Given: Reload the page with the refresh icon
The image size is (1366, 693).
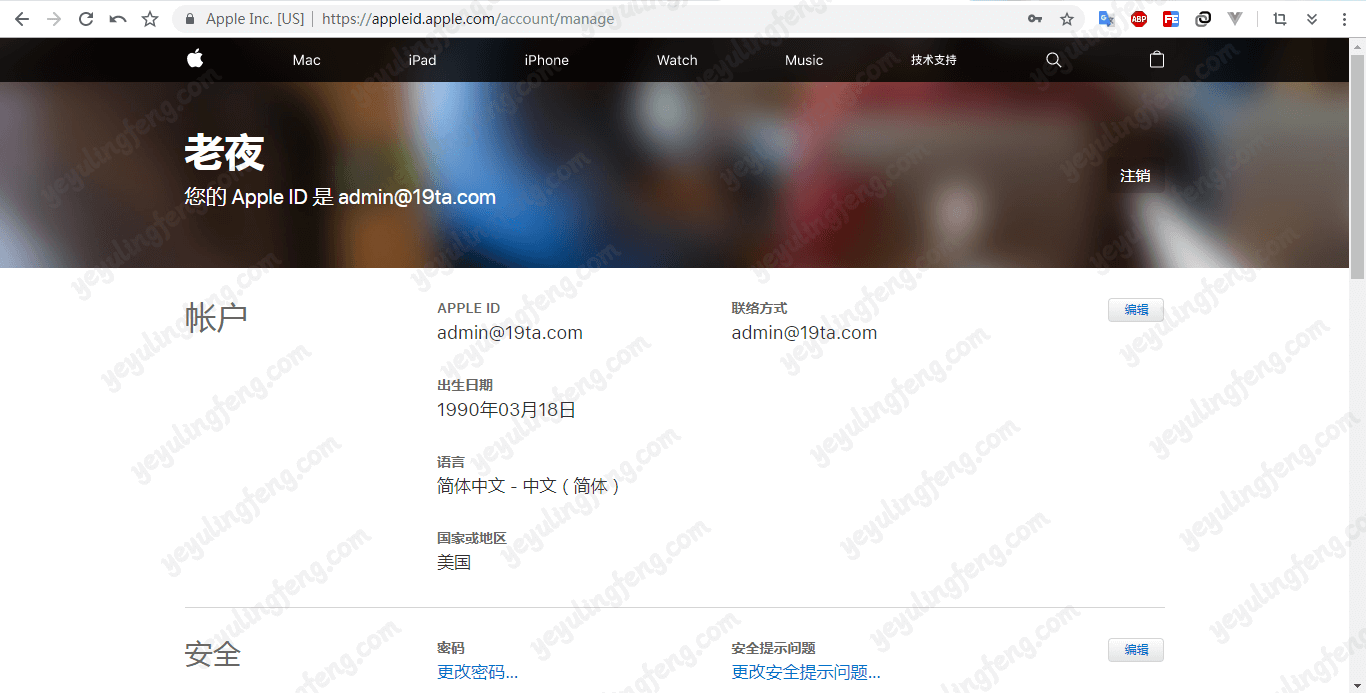Looking at the screenshot, I should click(86, 19).
